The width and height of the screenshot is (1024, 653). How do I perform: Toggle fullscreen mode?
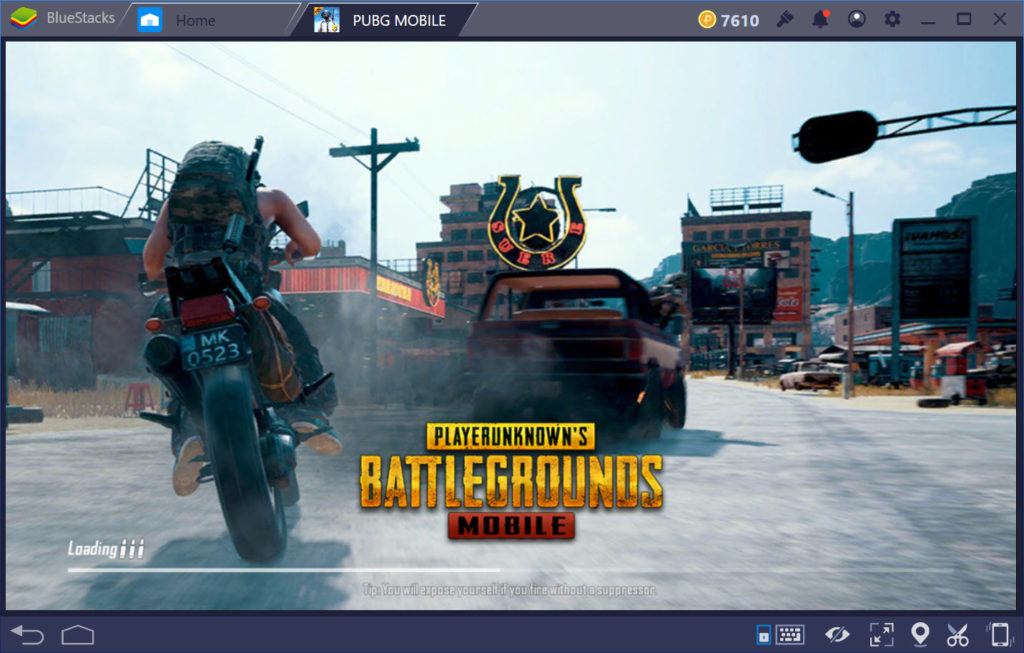882,634
